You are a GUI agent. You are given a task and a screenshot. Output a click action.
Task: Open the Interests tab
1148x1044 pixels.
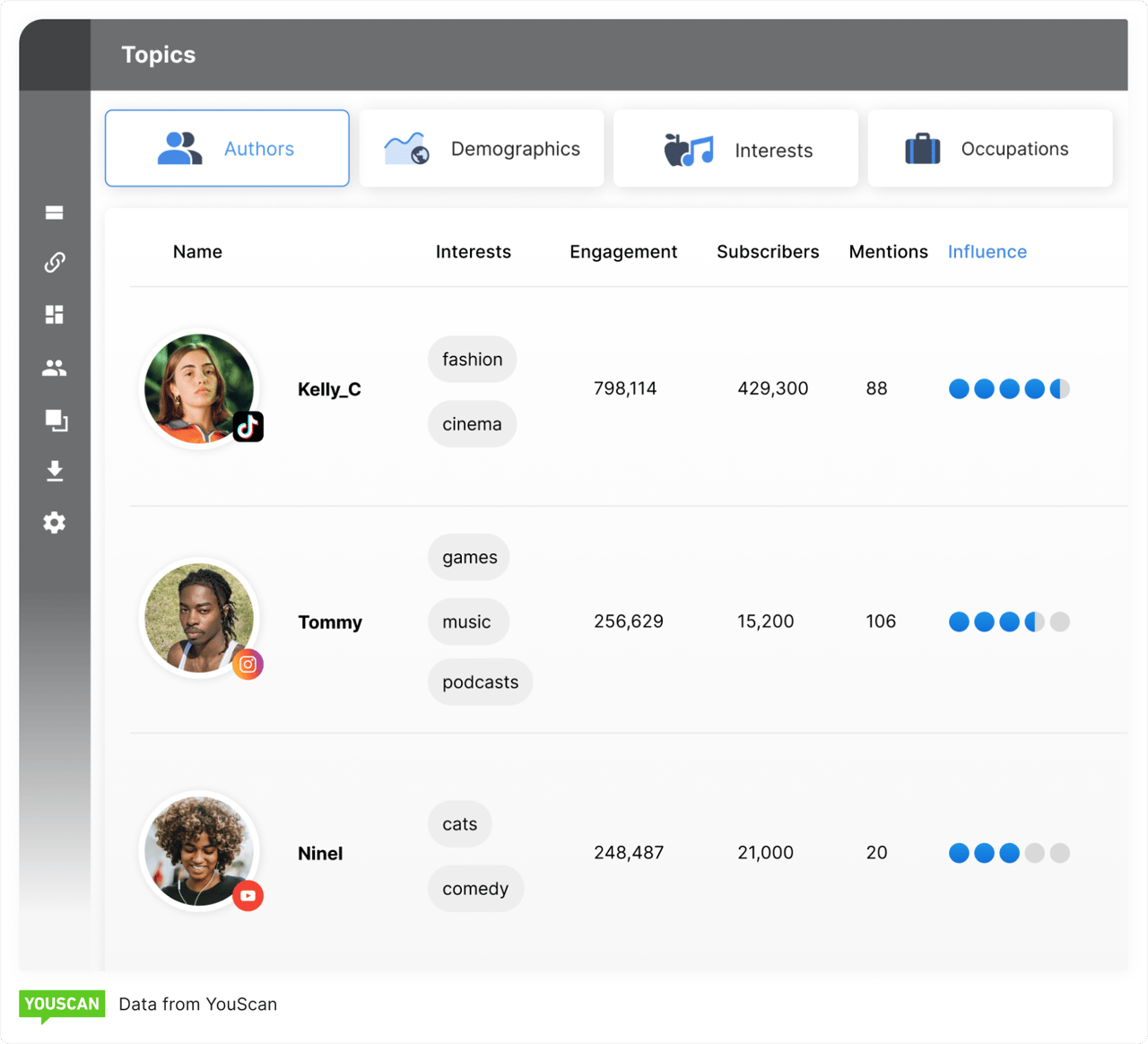(x=735, y=149)
